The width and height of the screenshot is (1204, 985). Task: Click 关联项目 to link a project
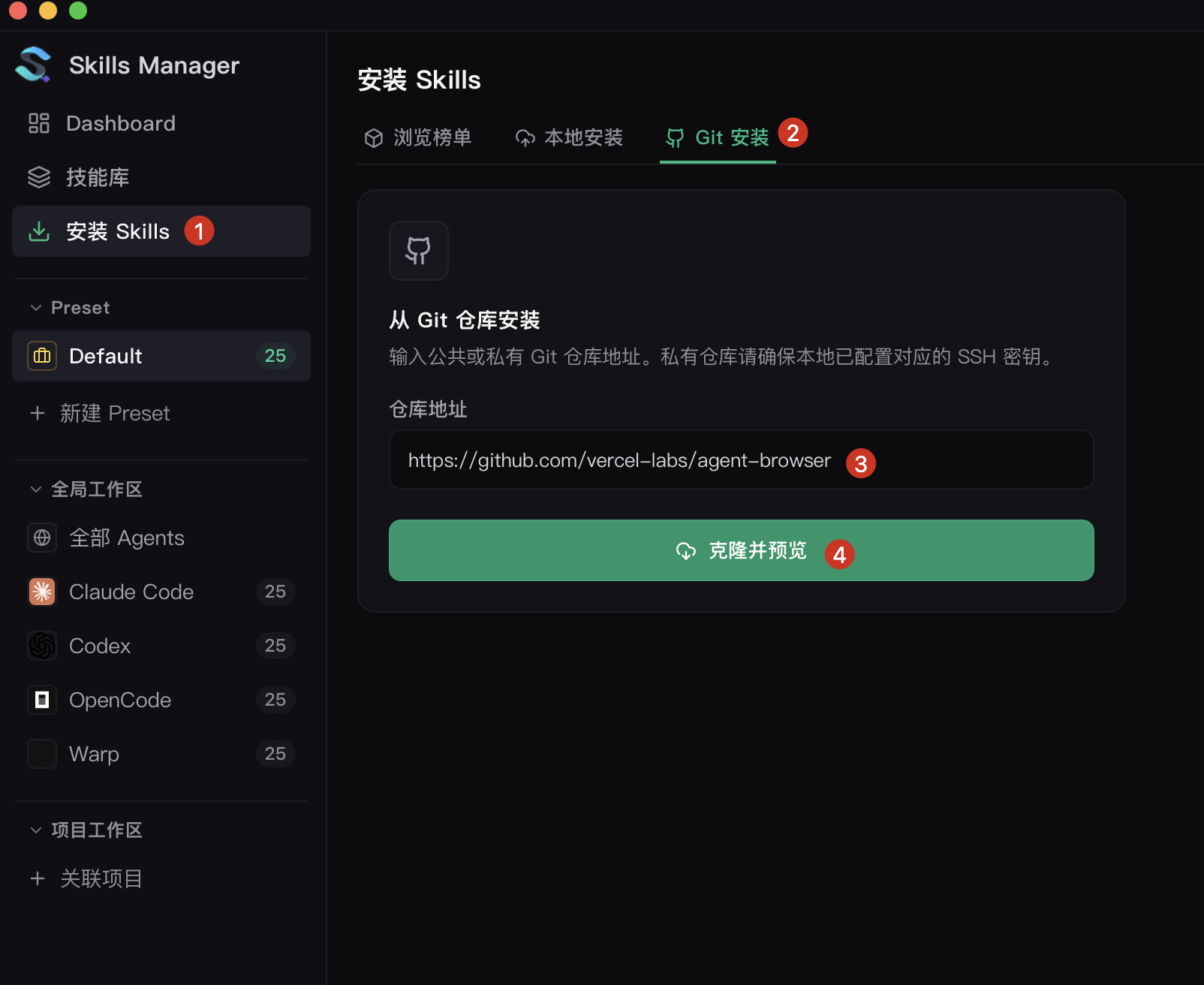[x=86, y=878]
